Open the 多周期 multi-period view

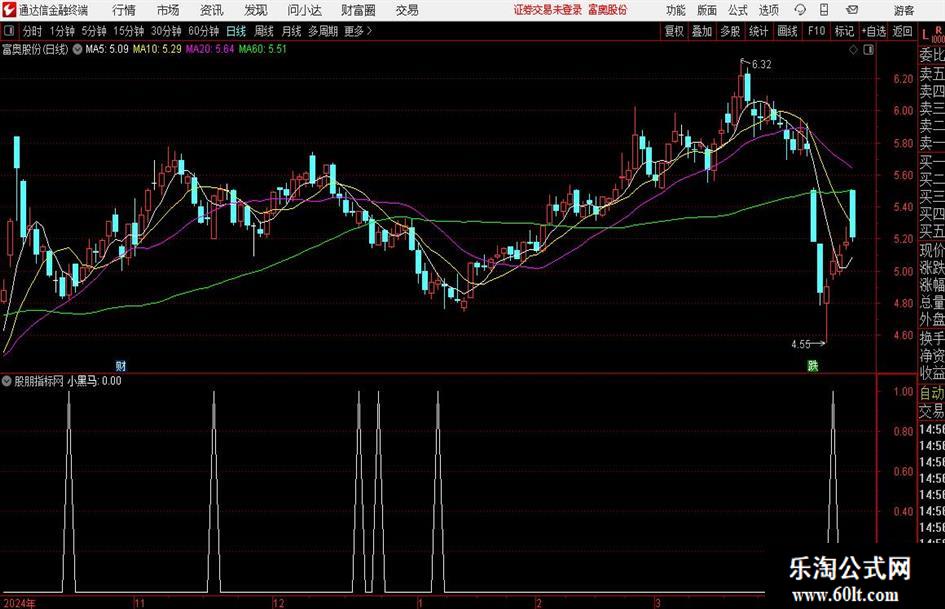coord(323,31)
